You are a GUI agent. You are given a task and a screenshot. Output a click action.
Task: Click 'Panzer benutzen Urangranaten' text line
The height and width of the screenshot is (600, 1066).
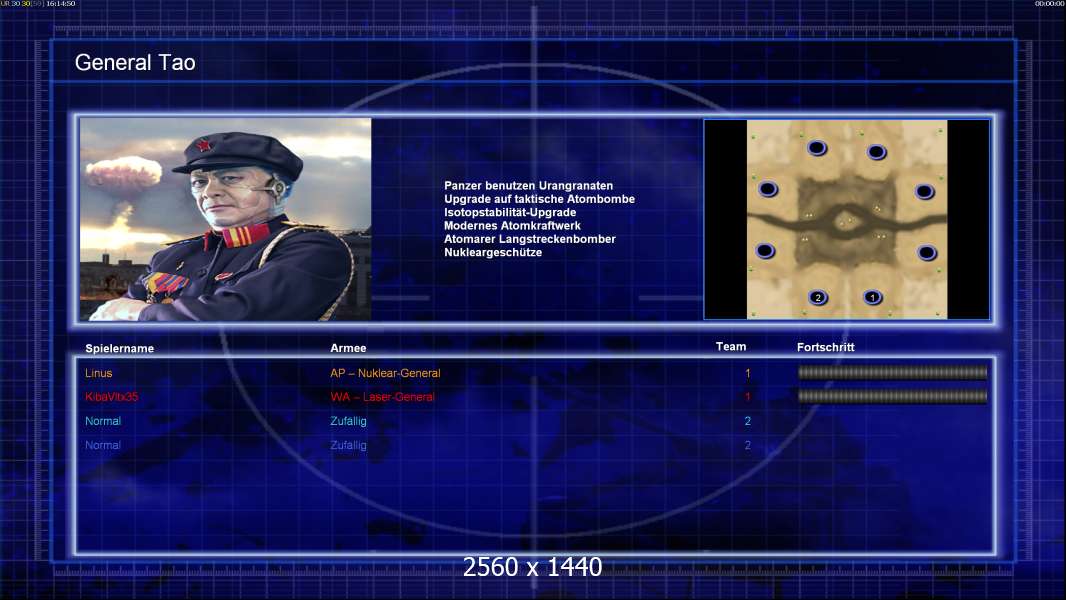pos(528,186)
